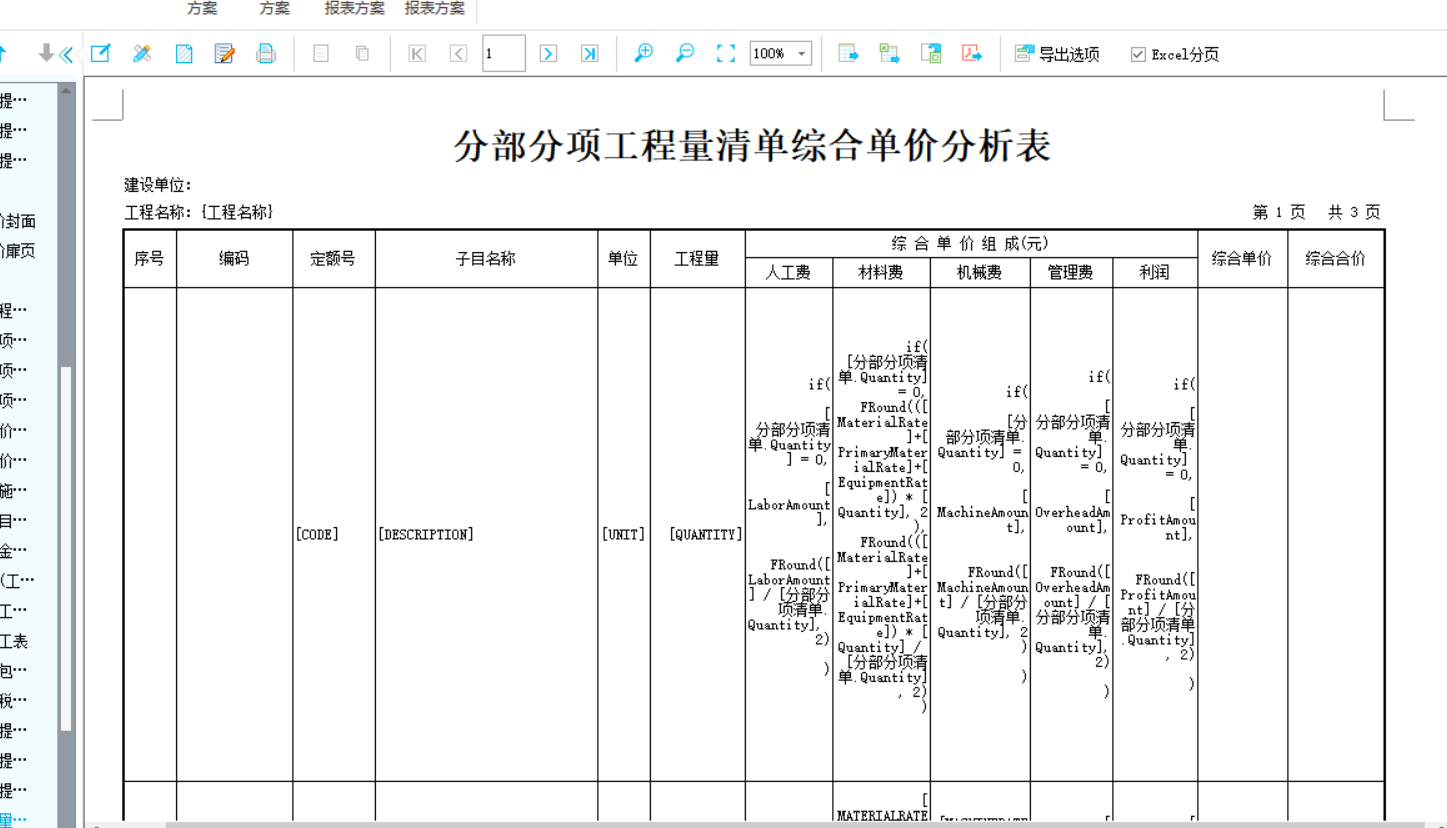Zoom in with the magnifier plus
This screenshot has height=828, width=1447.
click(644, 53)
